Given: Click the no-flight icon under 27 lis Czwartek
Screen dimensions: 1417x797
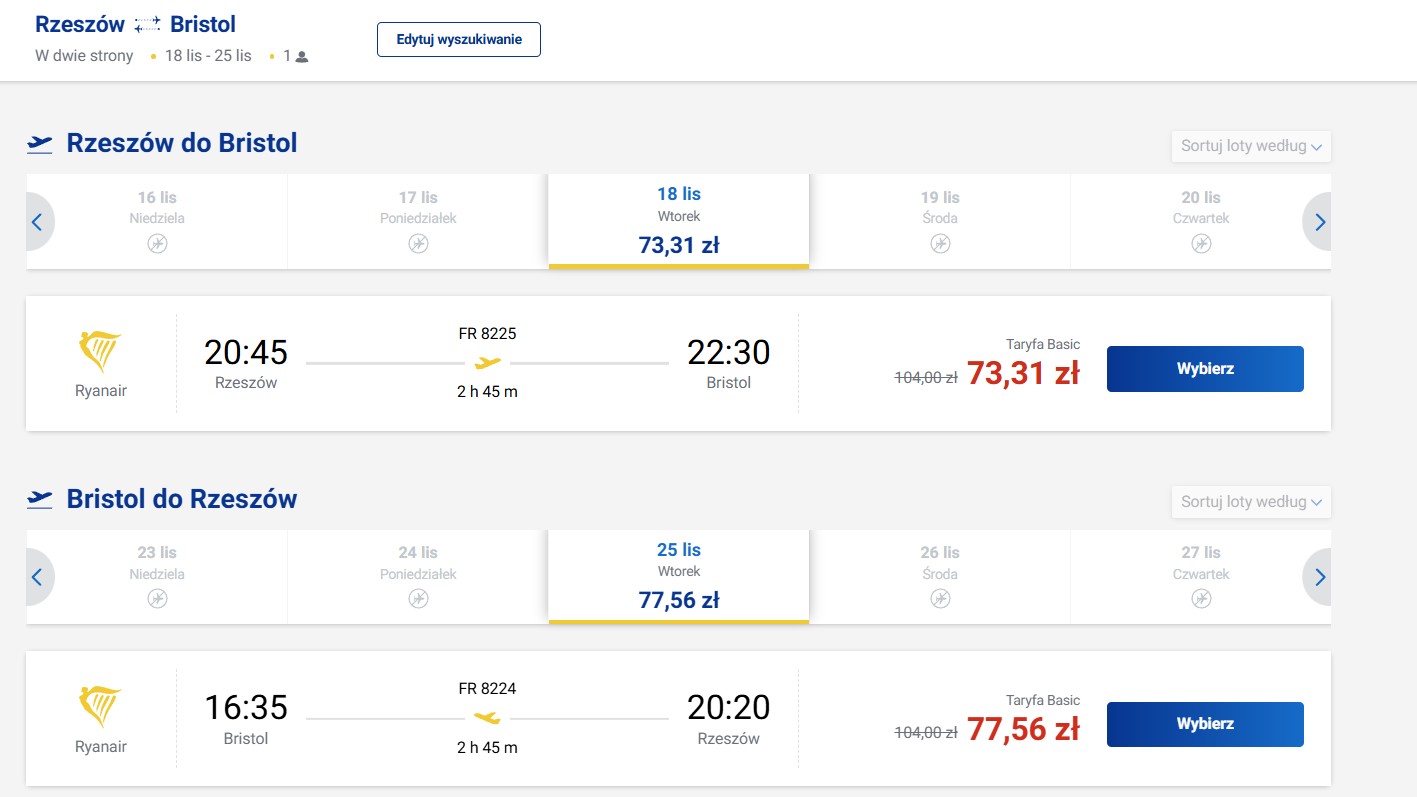Looking at the screenshot, I should (x=1201, y=598).
